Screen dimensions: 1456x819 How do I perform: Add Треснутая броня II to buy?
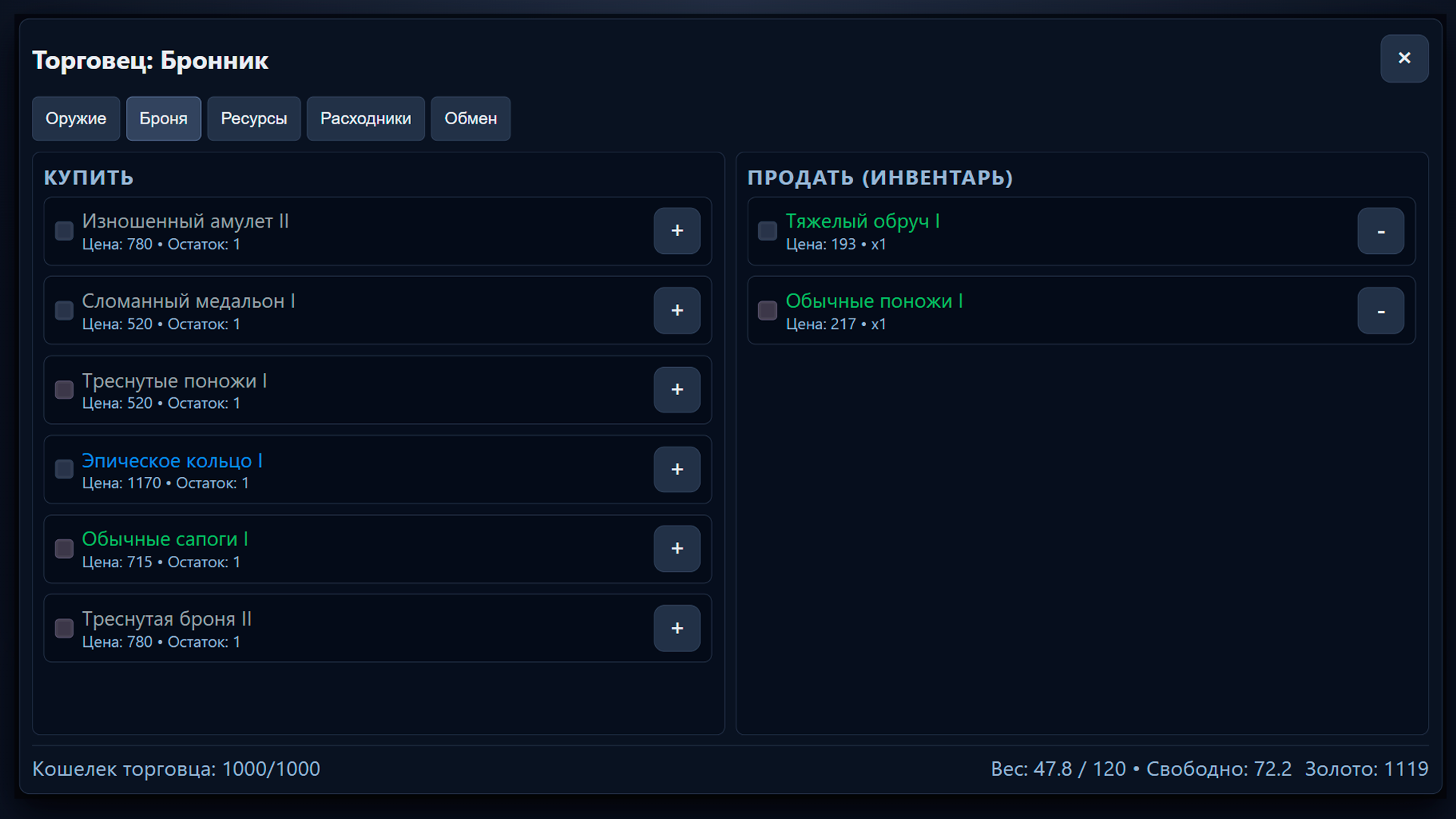(677, 628)
